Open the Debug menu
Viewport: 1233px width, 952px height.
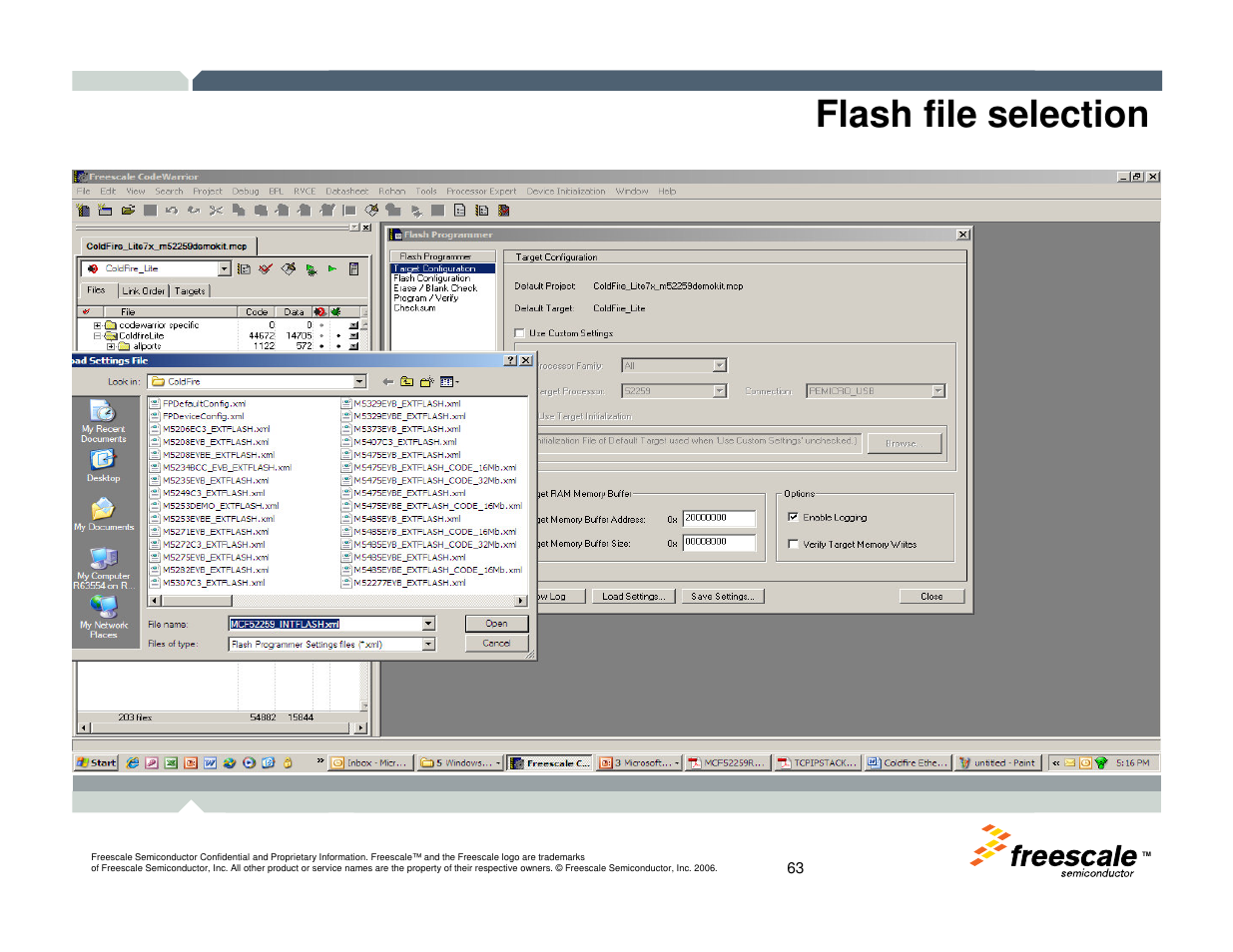(x=246, y=192)
